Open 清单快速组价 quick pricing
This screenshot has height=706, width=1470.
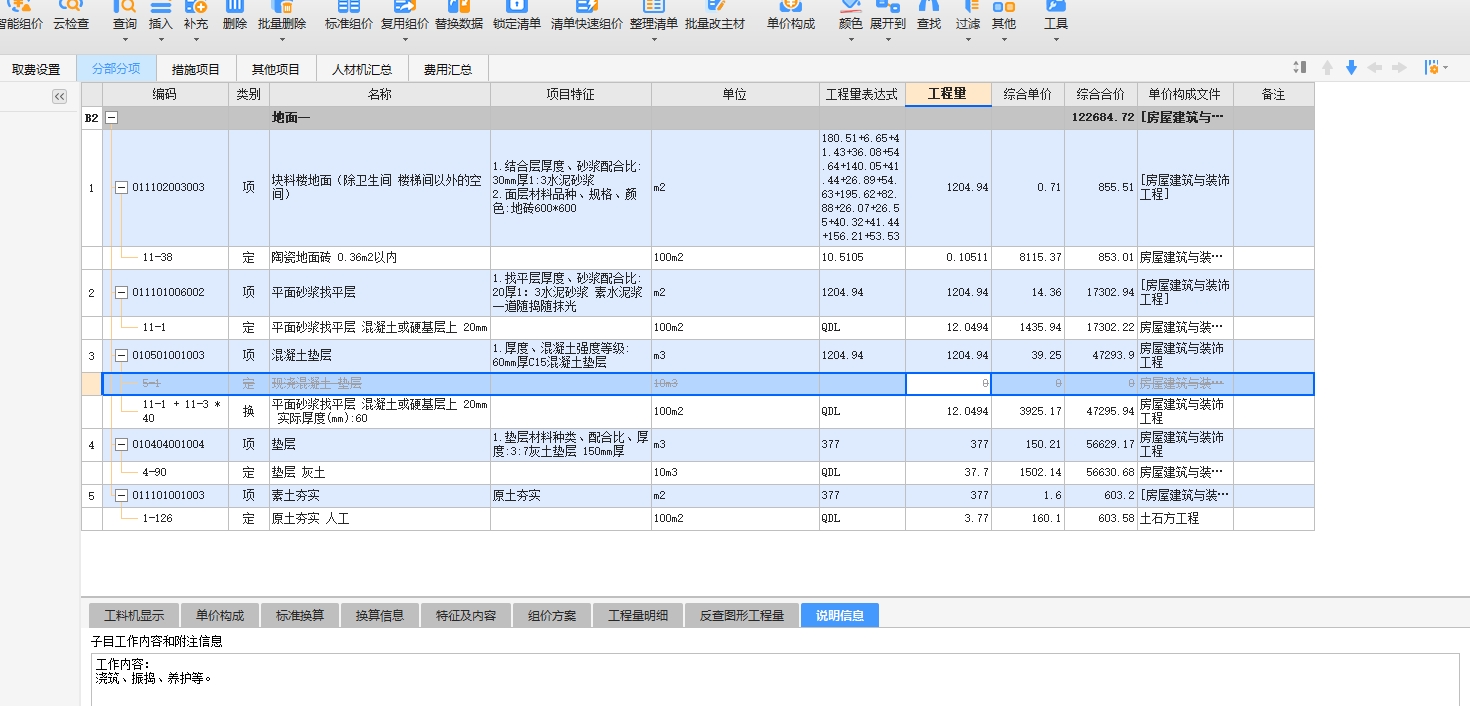click(x=587, y=15)
